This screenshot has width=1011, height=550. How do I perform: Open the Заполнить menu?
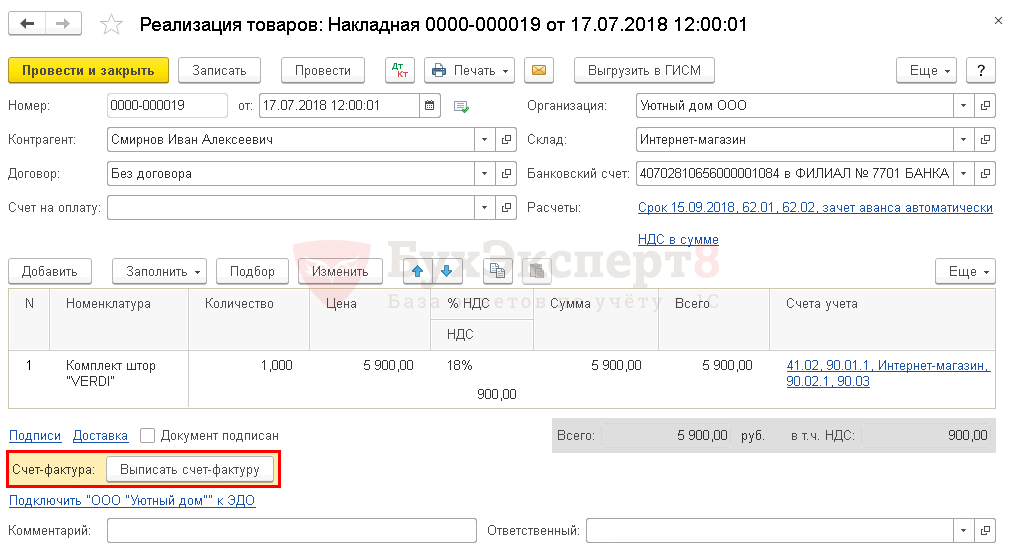[x=159, y=271]
